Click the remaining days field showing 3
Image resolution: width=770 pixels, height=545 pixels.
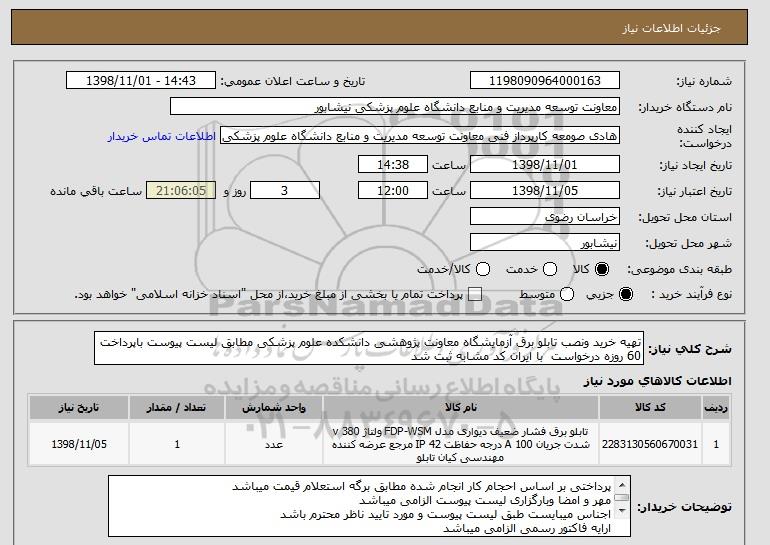[x=285, y=191]
